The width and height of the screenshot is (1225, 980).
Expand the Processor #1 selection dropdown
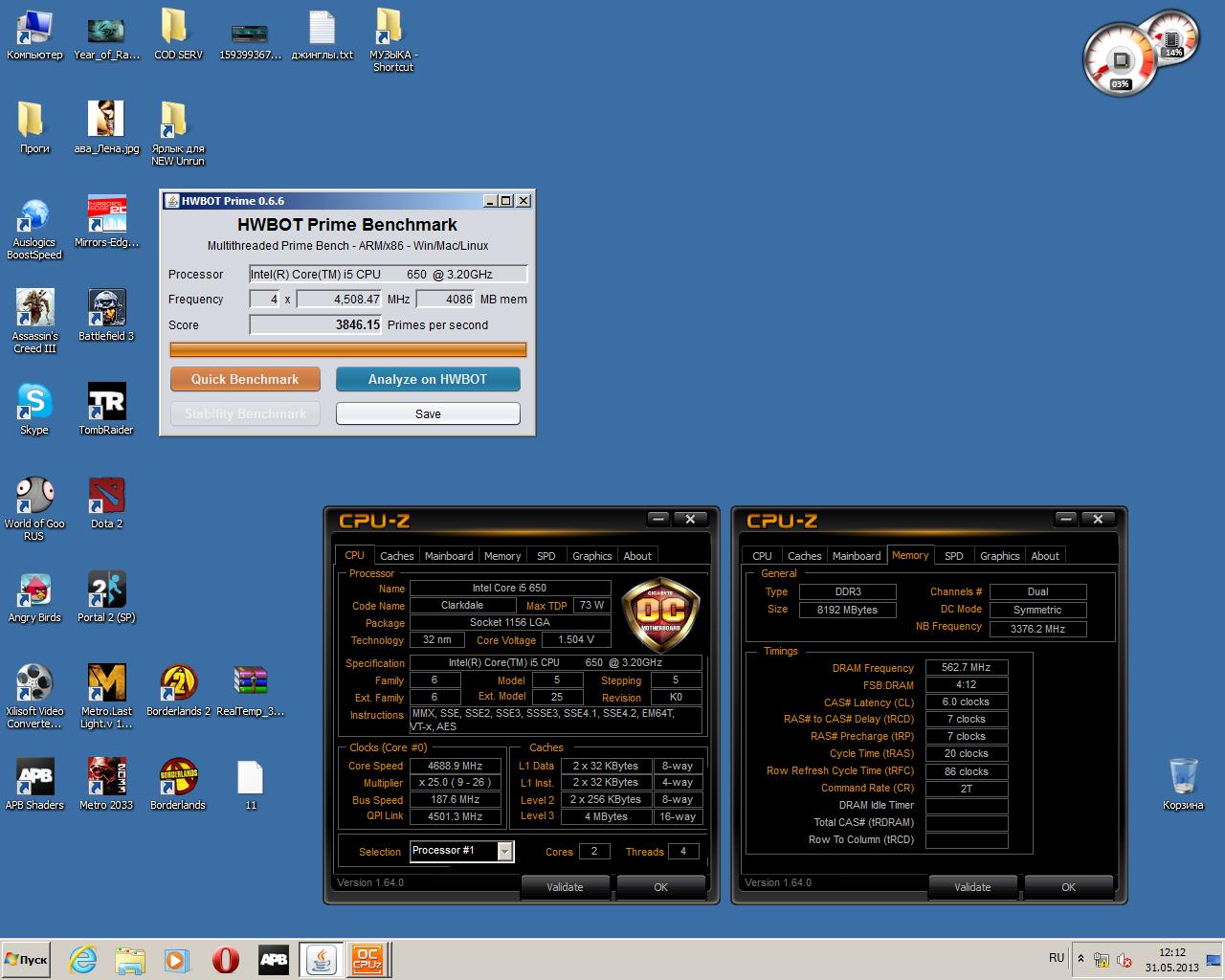(504, 851)
